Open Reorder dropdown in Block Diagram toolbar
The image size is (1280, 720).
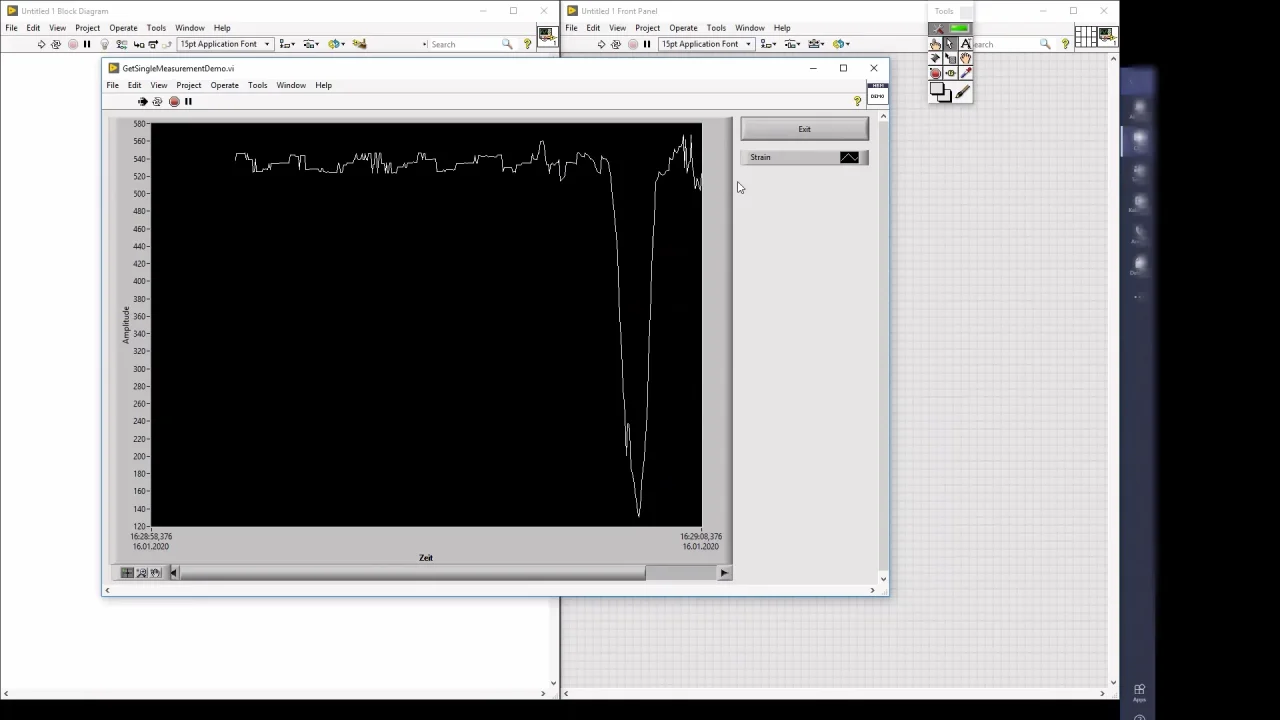[x=336, y=44]
